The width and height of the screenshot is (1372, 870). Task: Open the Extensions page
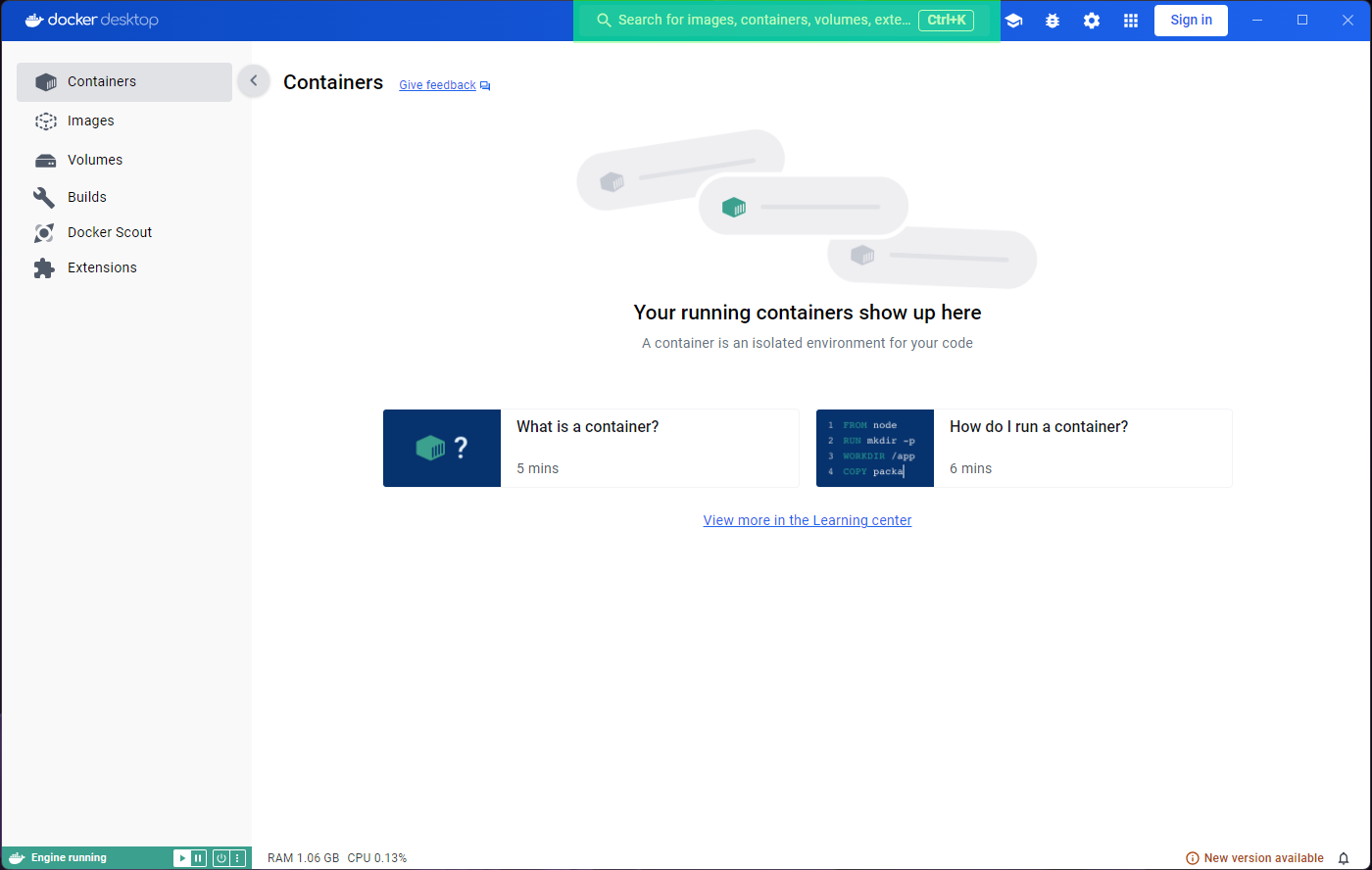coord(124,267)
